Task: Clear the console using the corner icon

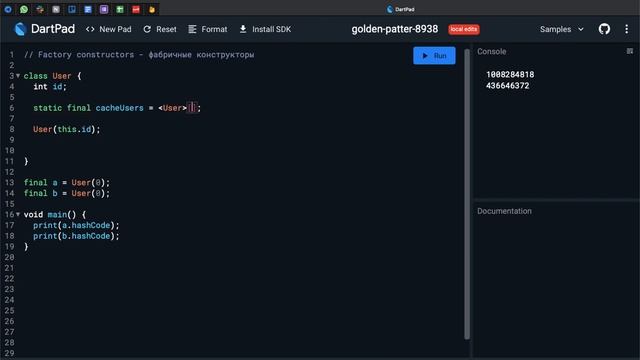Action: click(630, 51)
